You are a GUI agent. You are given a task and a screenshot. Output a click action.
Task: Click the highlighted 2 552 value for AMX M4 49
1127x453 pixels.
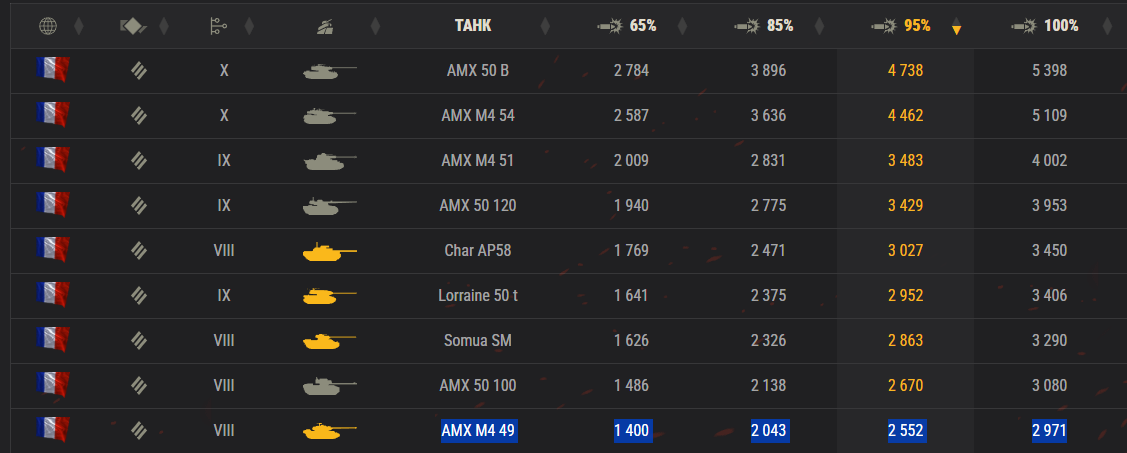click(x=906, y=431)
